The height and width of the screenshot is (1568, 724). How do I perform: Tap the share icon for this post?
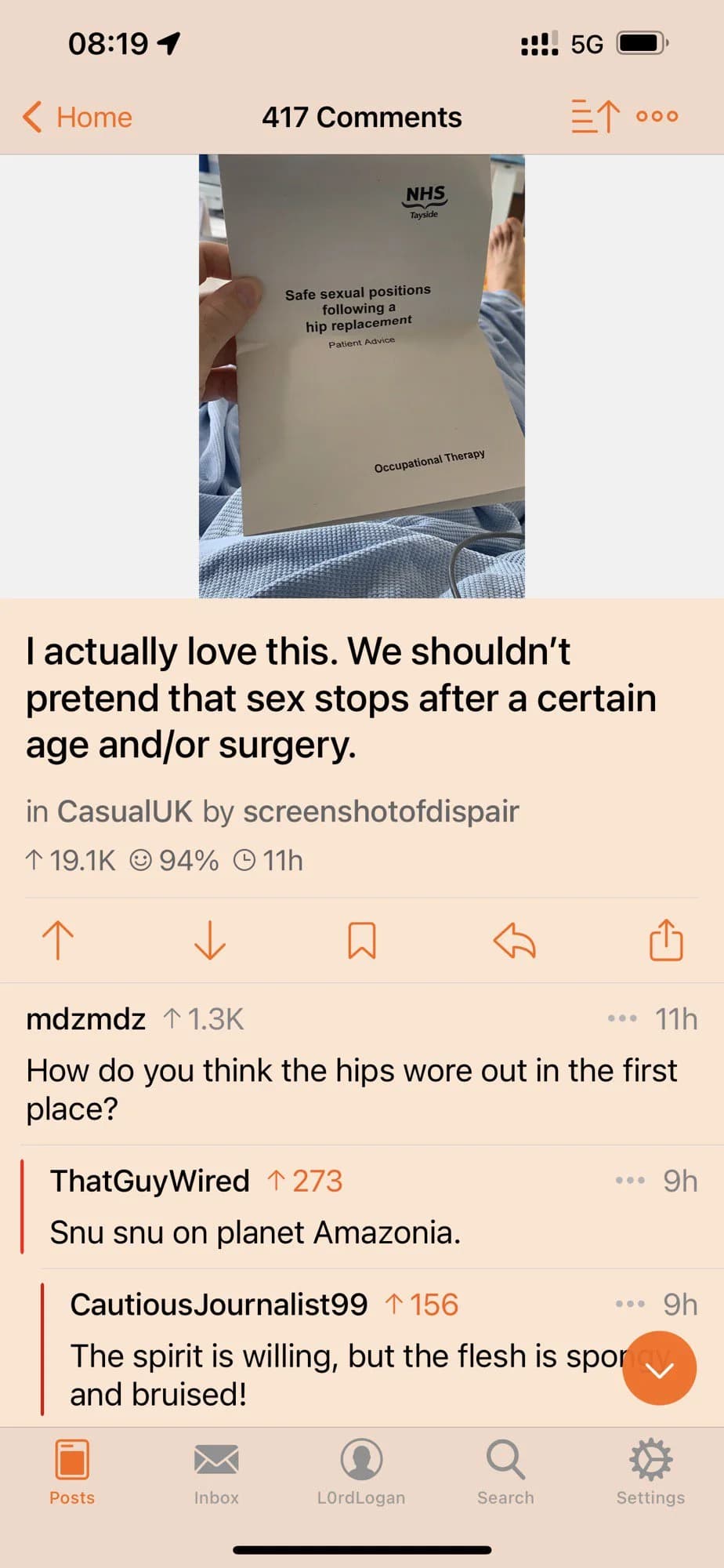(666, 939)
